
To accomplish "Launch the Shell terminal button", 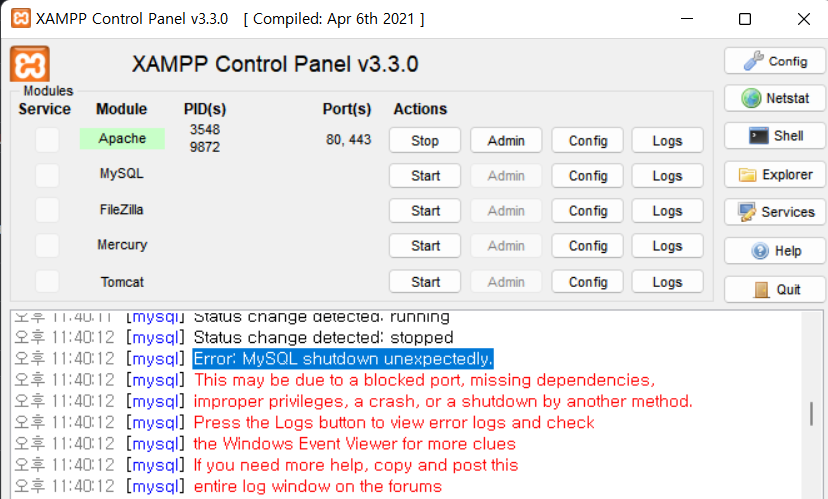I will 775,136.
